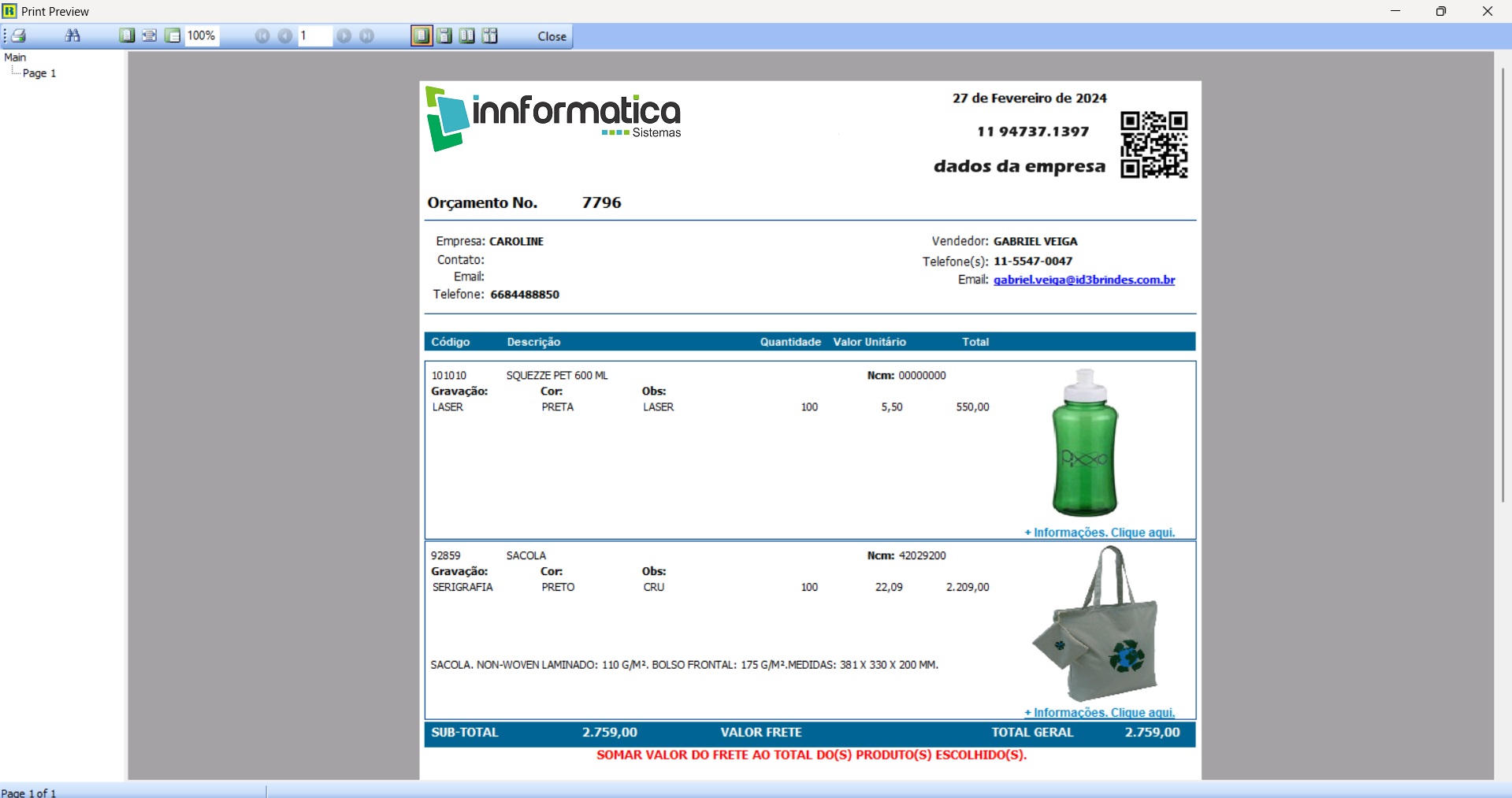Image resolution: width=1512 pixels, height=798 pixels.
Task: Click the SUB-TOTAL label
Action: (x=465, y=733)
